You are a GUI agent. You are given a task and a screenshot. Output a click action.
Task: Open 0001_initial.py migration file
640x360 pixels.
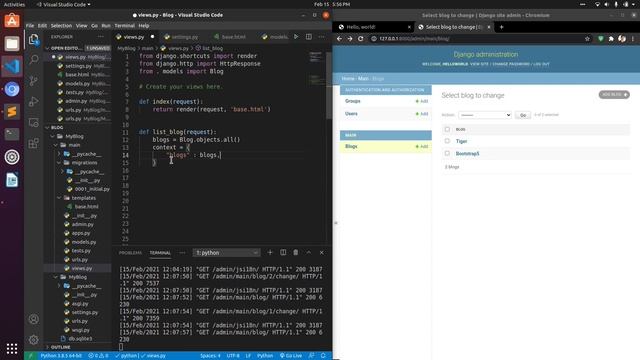point(92,189)
